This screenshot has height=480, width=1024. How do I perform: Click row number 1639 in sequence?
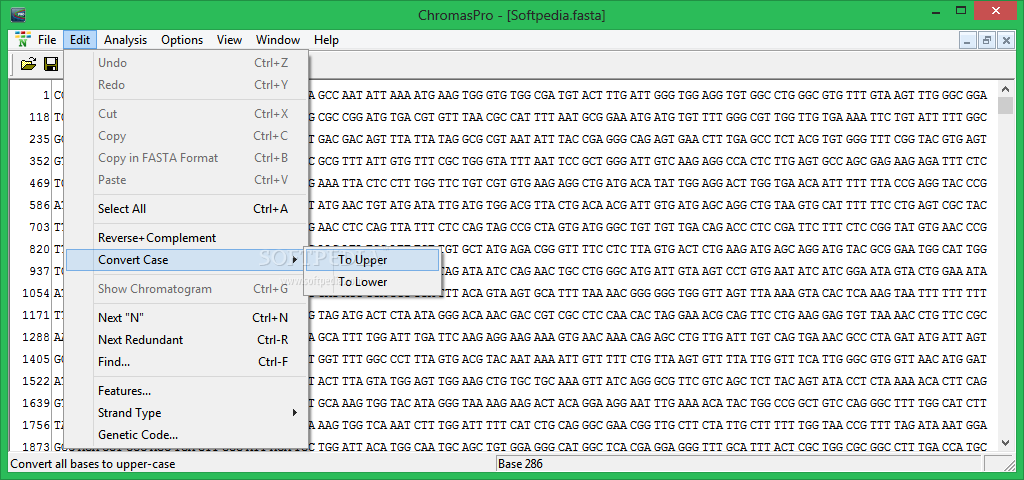[x=36, y=404]
